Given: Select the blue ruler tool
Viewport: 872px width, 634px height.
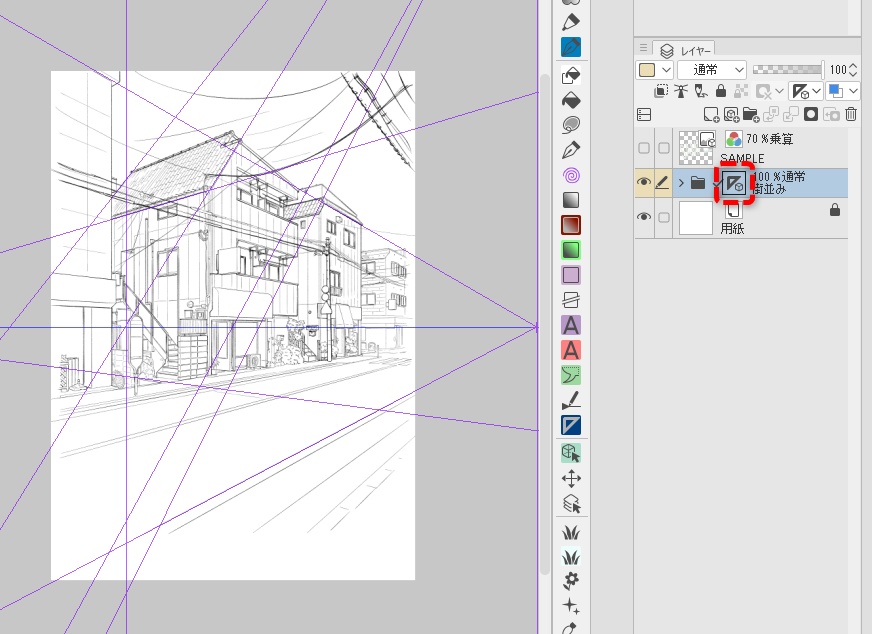Looking at the screenshot, I should coord(571,425).
